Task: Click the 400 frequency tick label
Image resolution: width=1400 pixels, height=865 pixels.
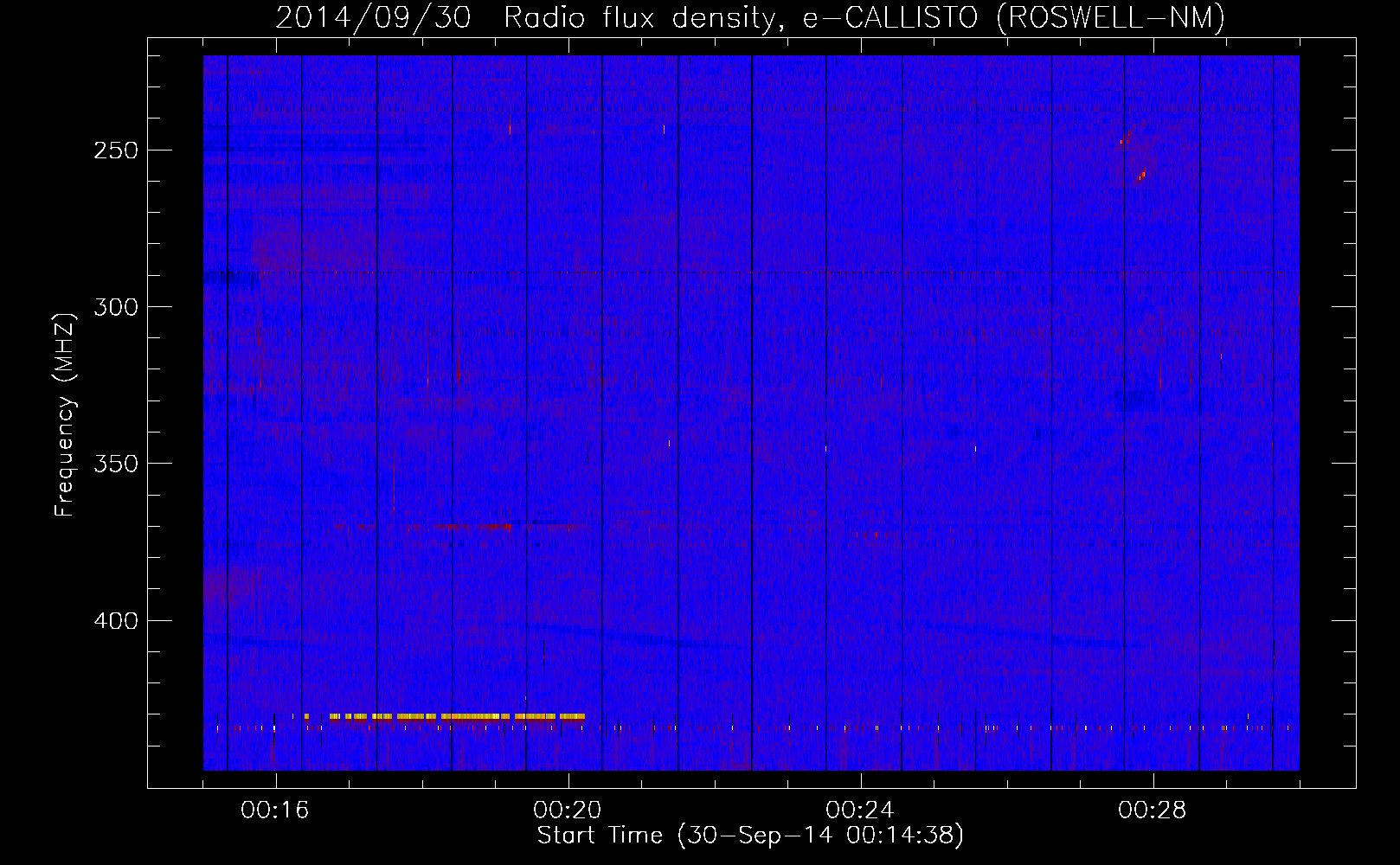Action: coord(116,621)
